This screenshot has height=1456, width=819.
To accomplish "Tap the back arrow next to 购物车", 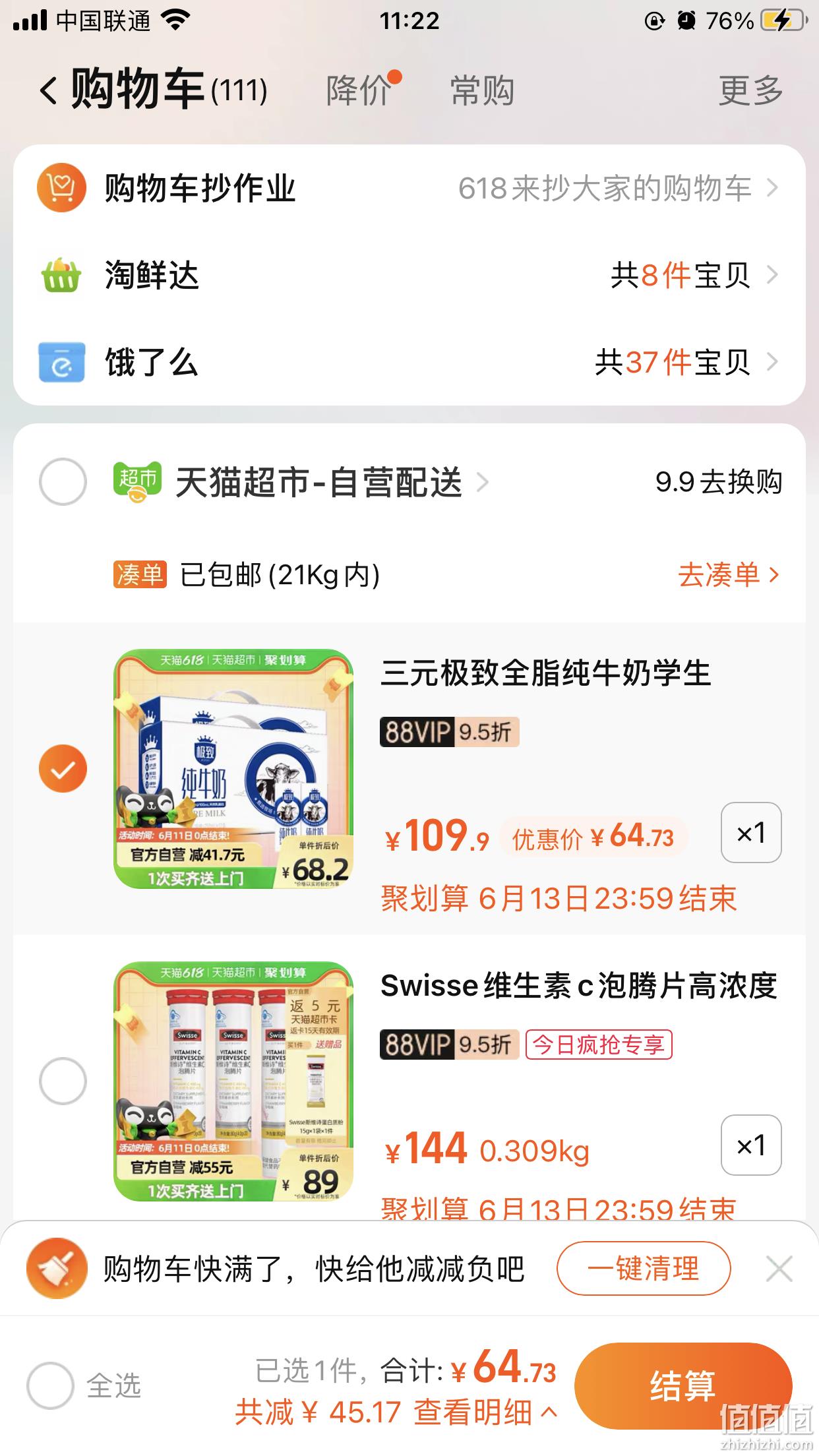I will tap(49, 90).
